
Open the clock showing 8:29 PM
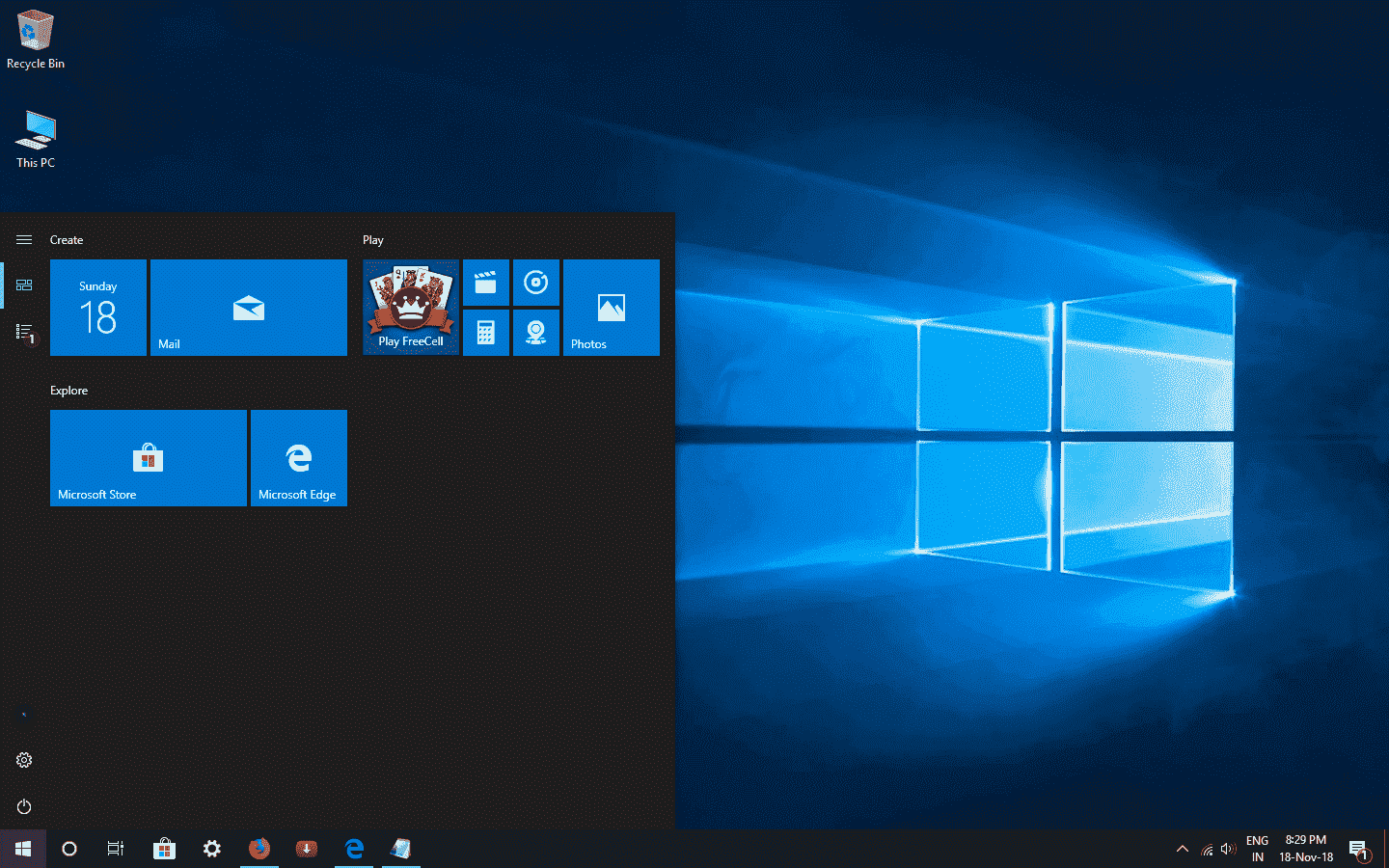pos(1306,849)
